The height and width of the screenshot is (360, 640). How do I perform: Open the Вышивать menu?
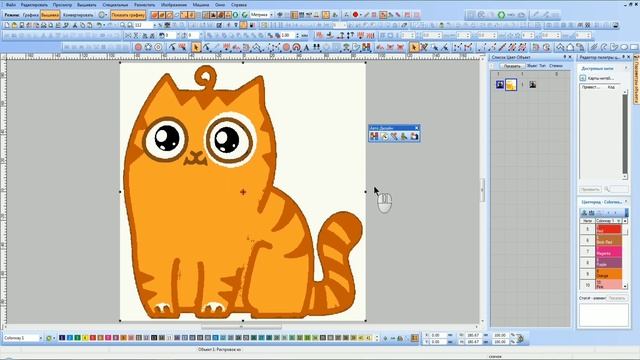point(87,5)
